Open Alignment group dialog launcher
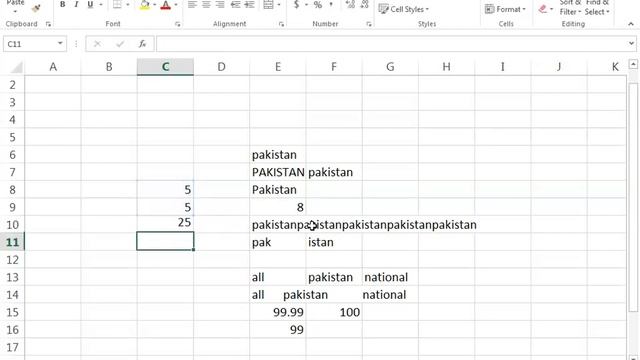This screenshot has height=360, width=640. coord(281,24)
